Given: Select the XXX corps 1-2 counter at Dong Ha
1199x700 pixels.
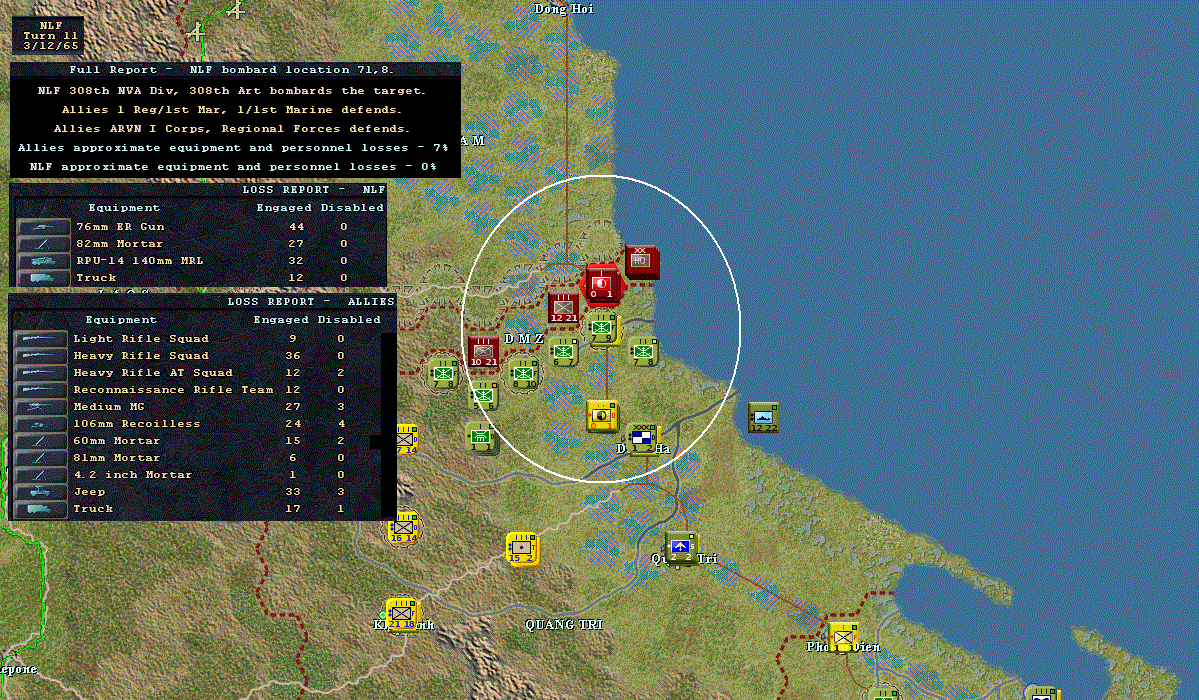Looking at the screenshot, I should (642, 438).
